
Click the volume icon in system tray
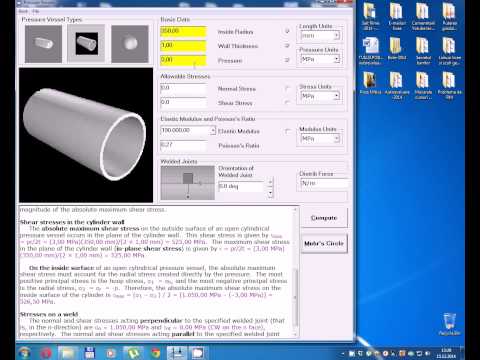tap(428, 353)
